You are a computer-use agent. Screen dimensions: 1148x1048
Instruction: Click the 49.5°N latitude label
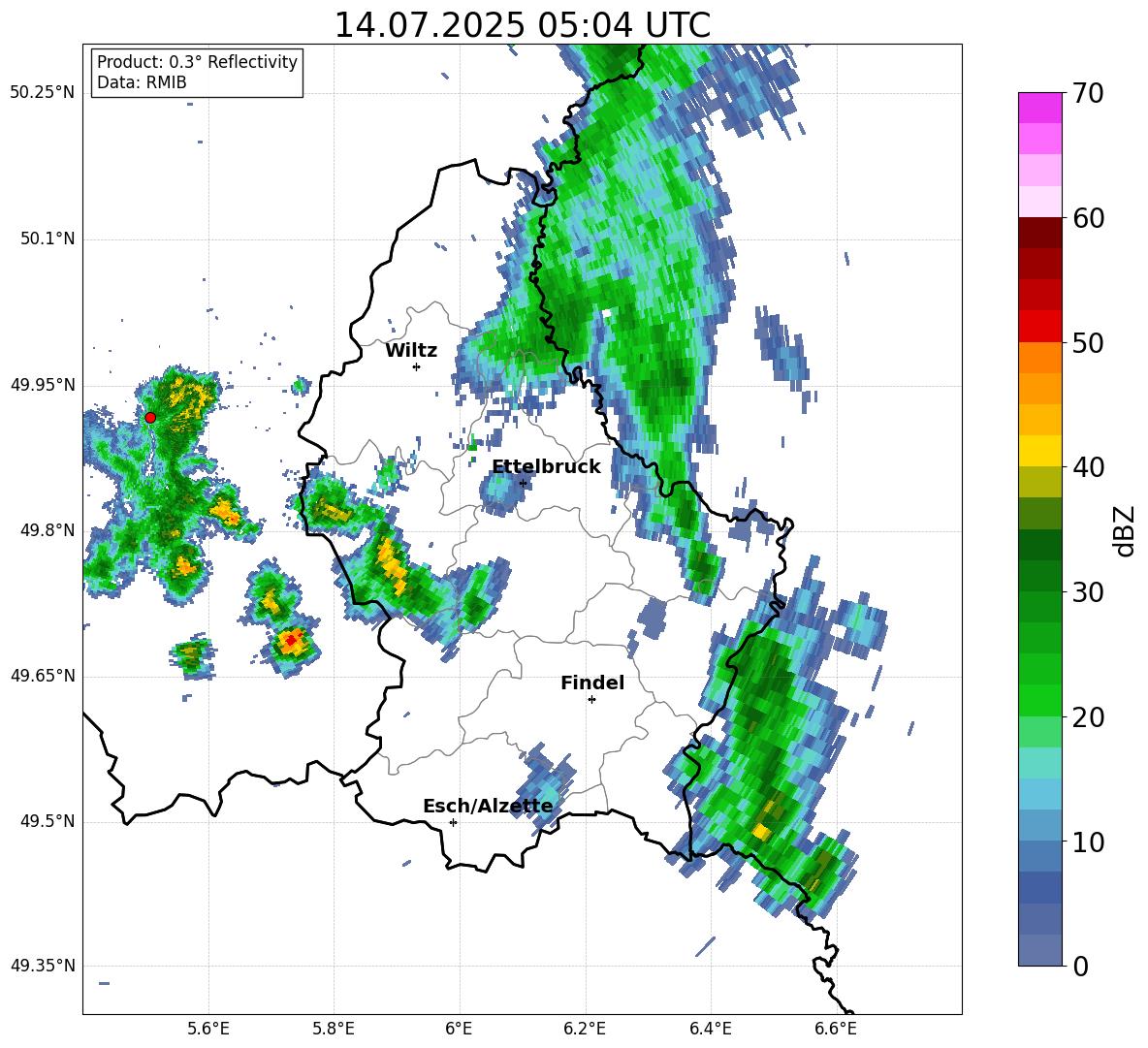click(48, 821)
